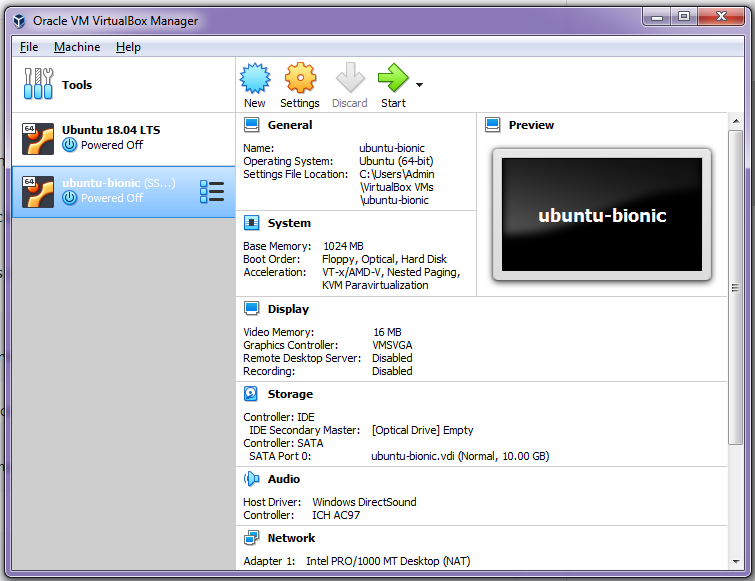This screenshot has height=581, width=755.
Task: Click the Network section header
Action: click(x=291, y=538)
